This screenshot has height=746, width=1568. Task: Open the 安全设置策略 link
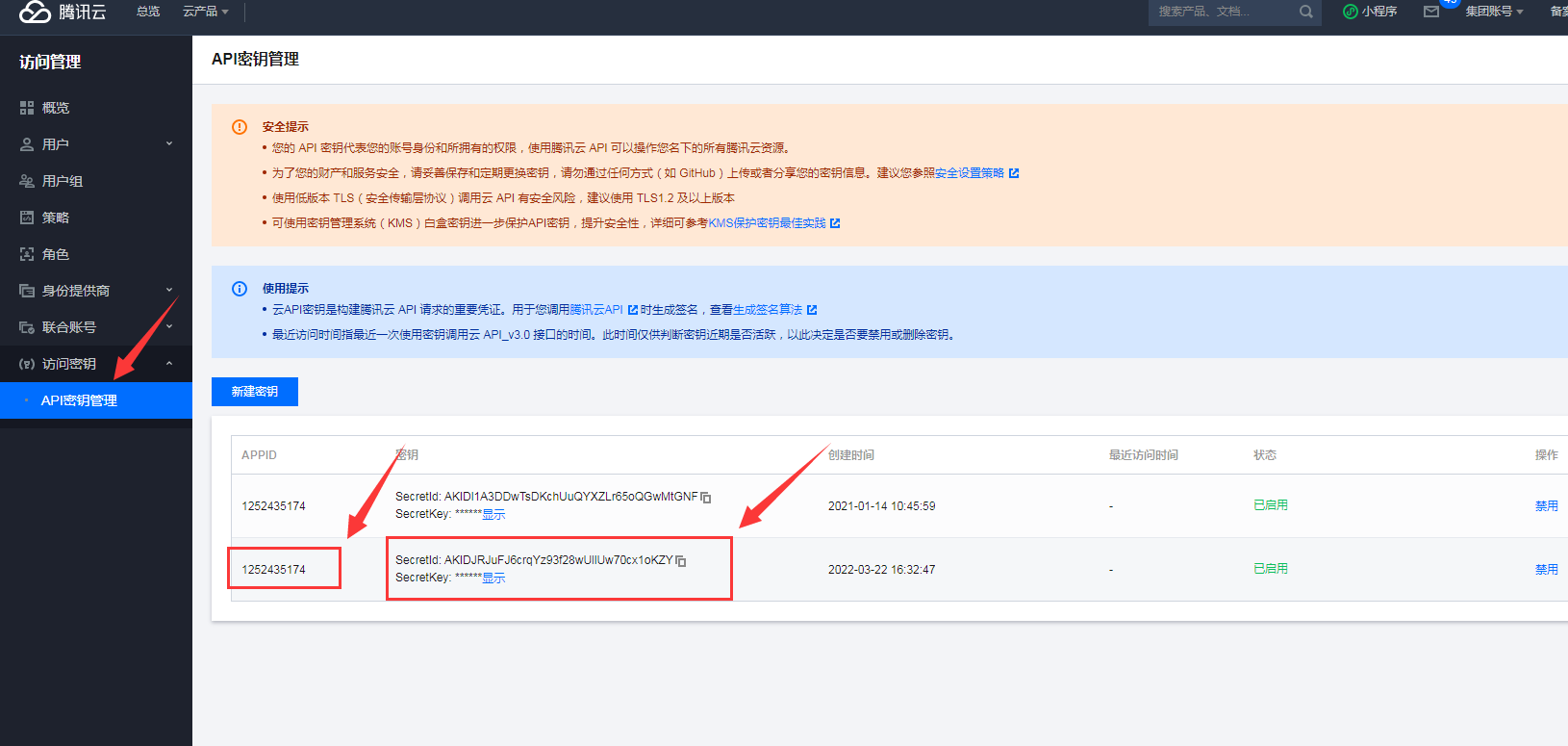point(970,173)
